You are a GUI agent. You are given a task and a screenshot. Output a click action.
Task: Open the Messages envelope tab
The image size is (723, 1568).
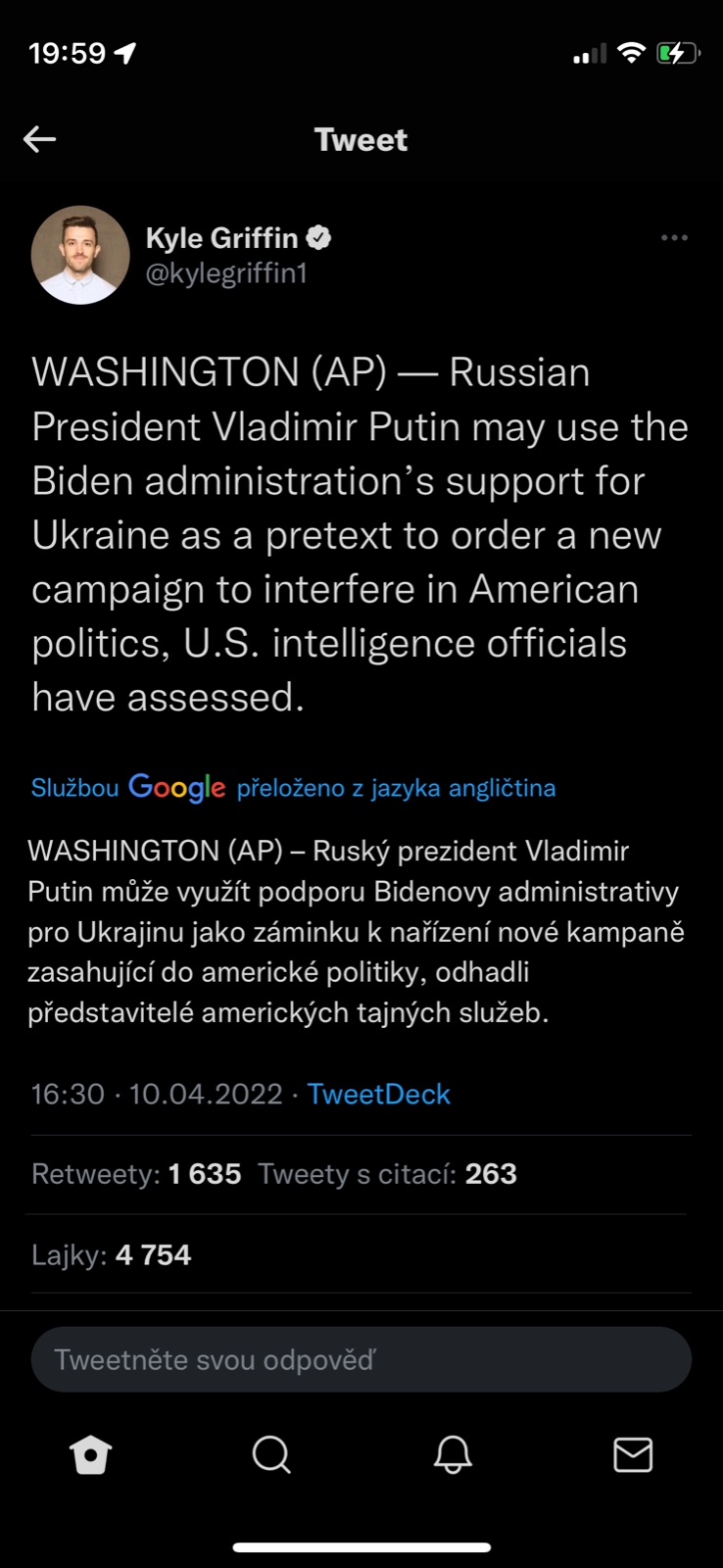pos(633,1455)
